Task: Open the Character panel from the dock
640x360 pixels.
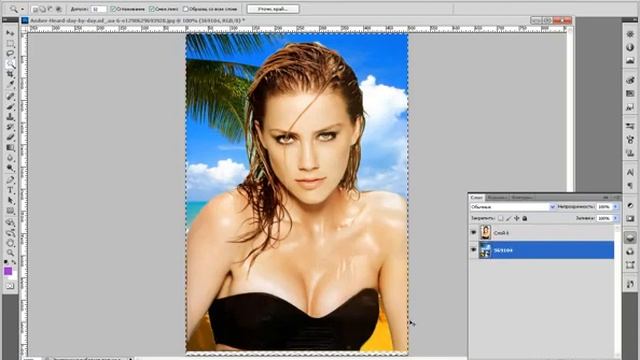Action: [630, 173]
